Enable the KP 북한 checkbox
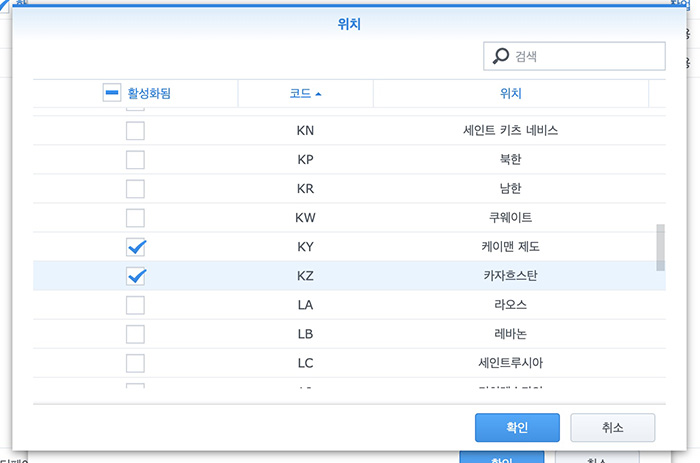The height and width of the screenshot is (463, 700). [135, 159]
